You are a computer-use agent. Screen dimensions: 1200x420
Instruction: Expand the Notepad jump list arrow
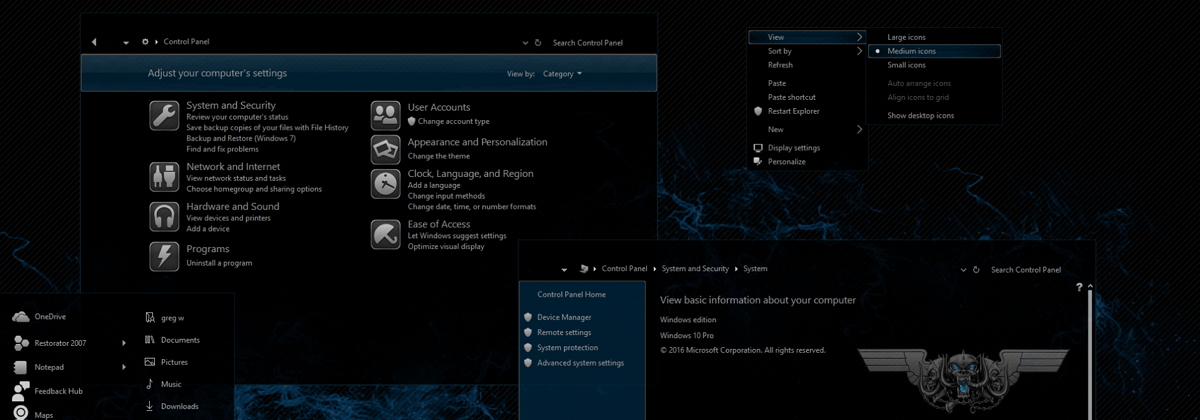pos(124,367)
